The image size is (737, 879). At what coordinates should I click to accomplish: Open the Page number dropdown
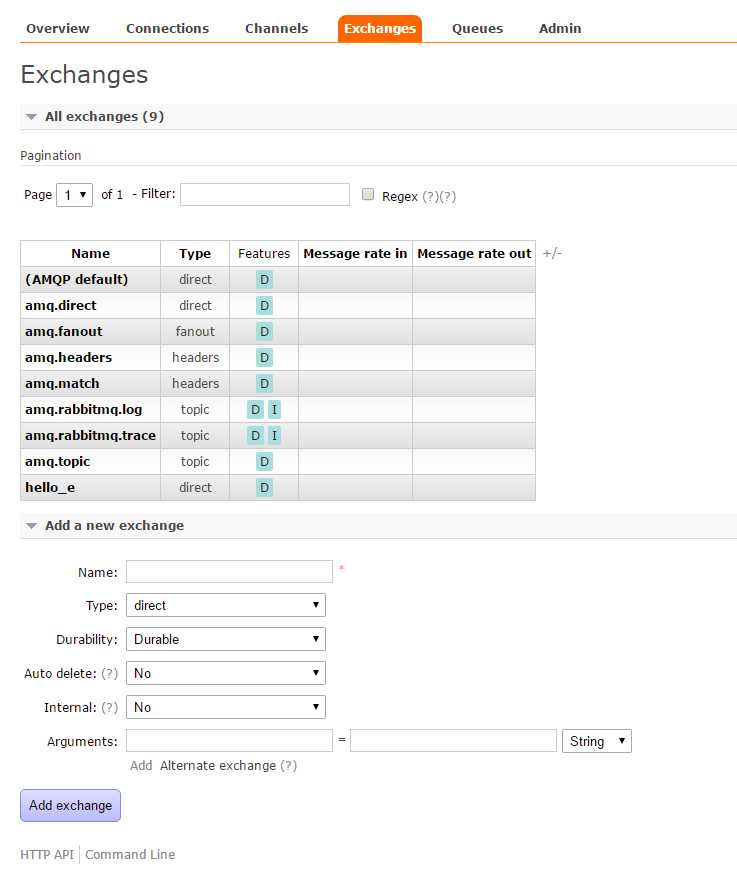point(75,195)
